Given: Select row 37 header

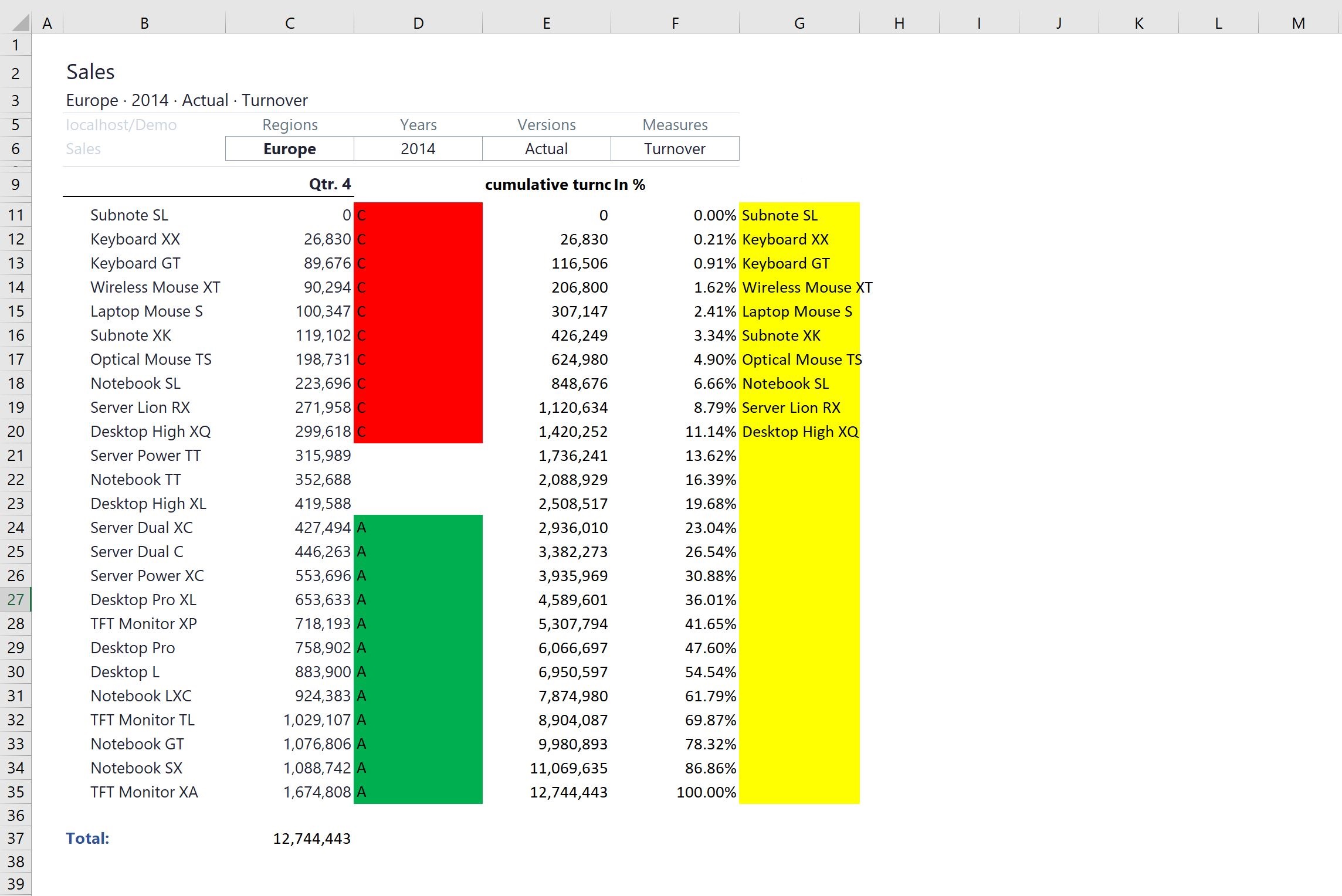Looking at the screenshot, I should point(16,839).
